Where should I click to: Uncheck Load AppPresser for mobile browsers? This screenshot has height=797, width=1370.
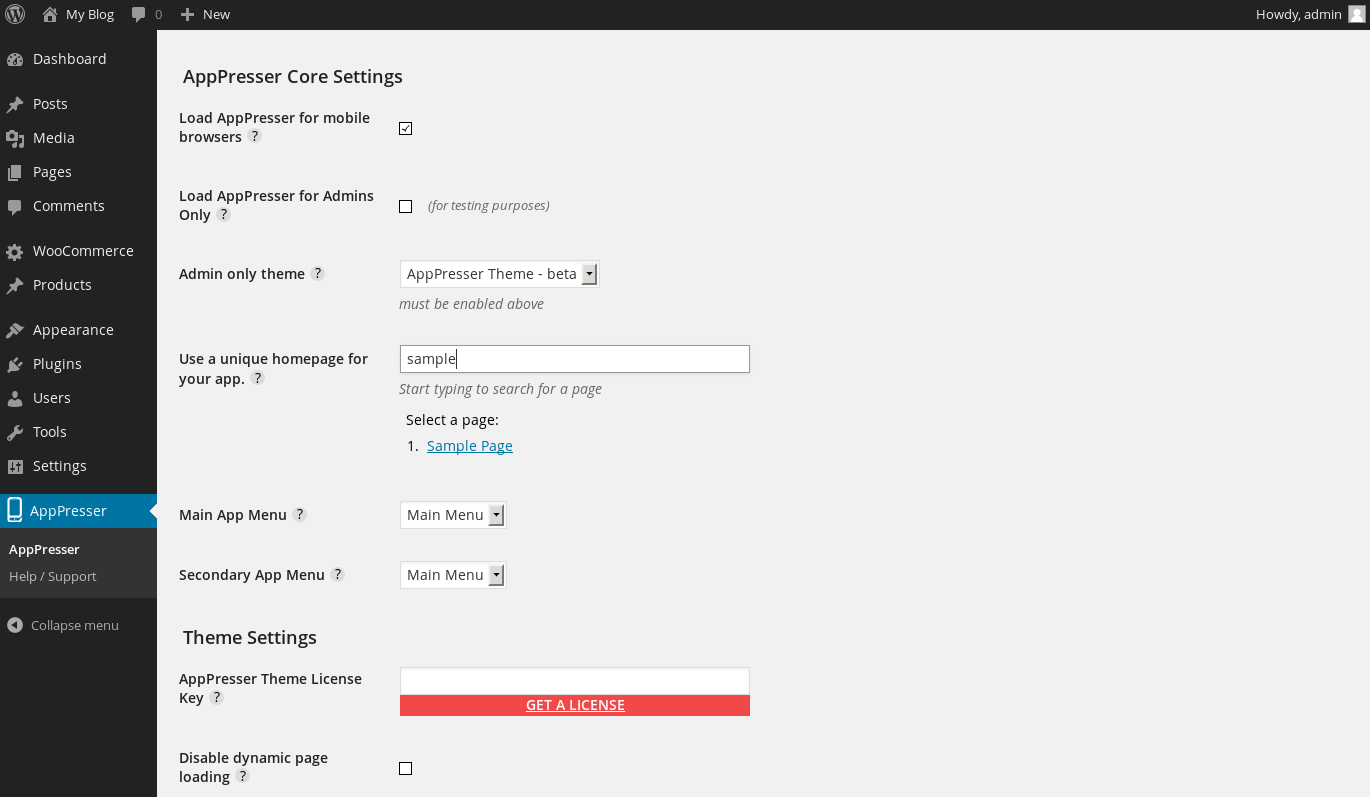click(x=405, y=128)
